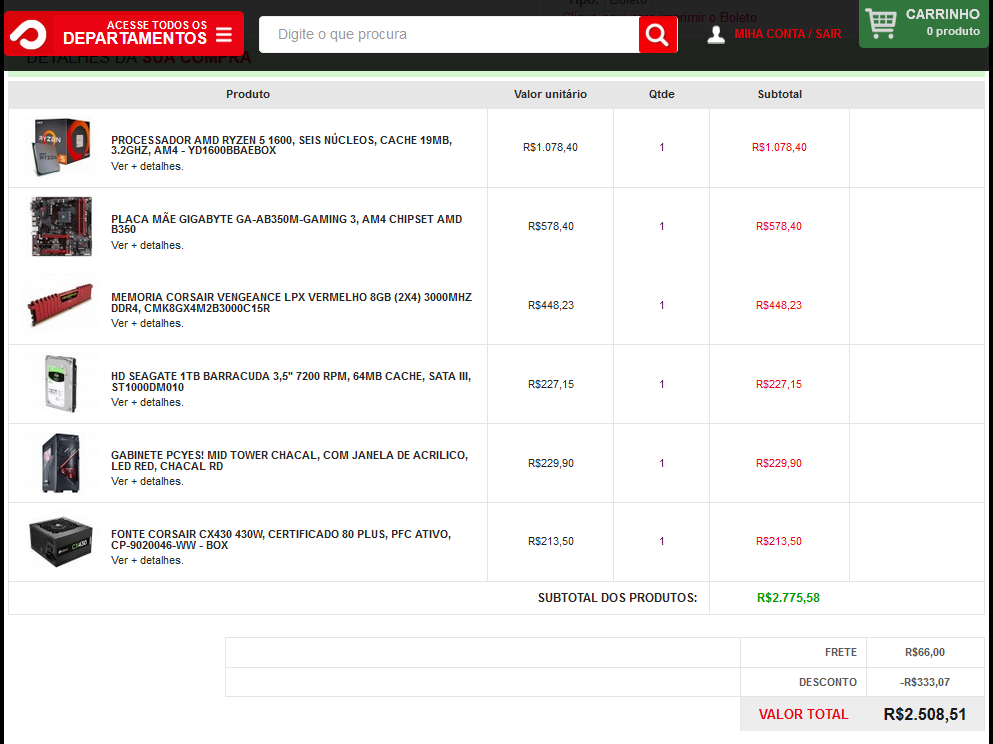Click total value R$2.508,51
993x744 pixels.
point(925,714)
